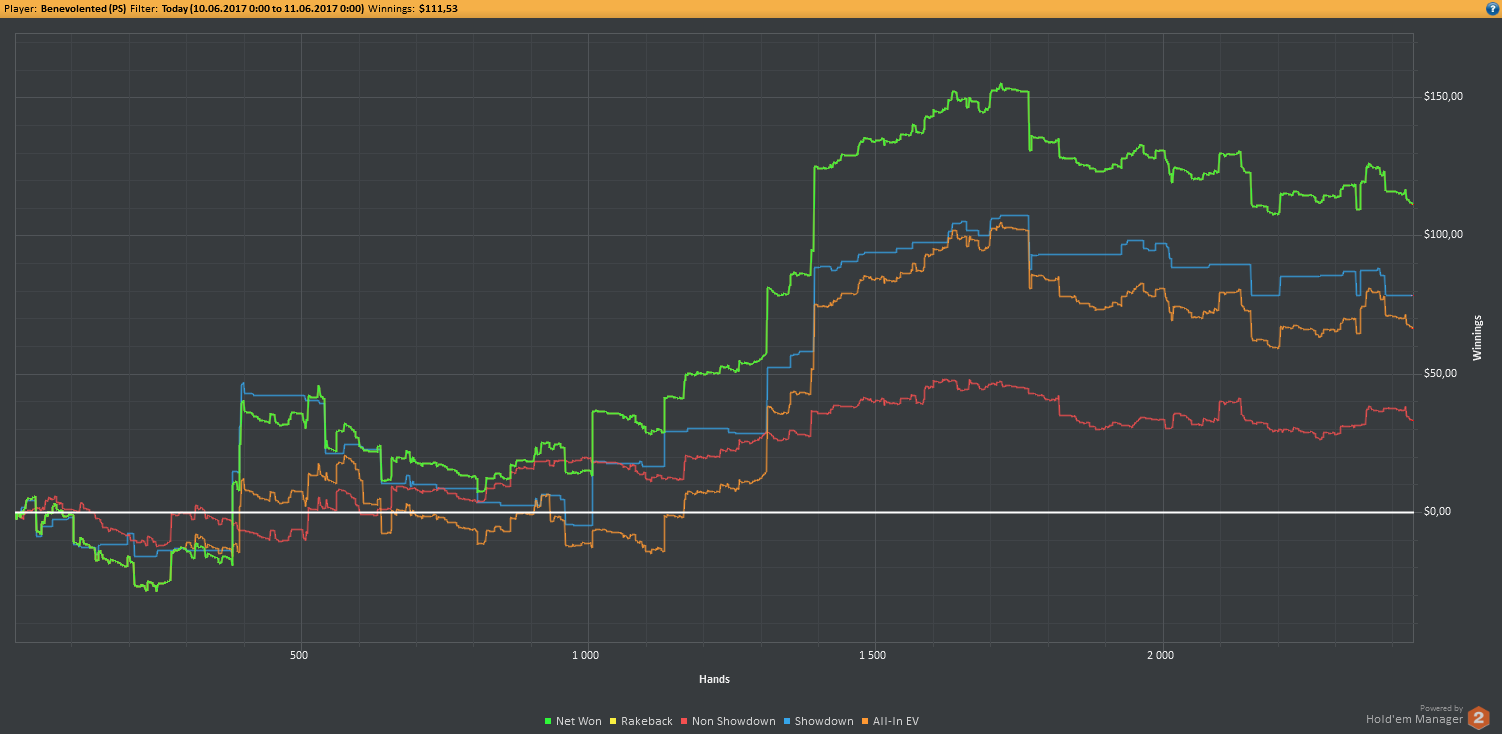1502x734 pixels.
Task: Click the yellow Rakeback legend swatch
Action: point(613,721)
